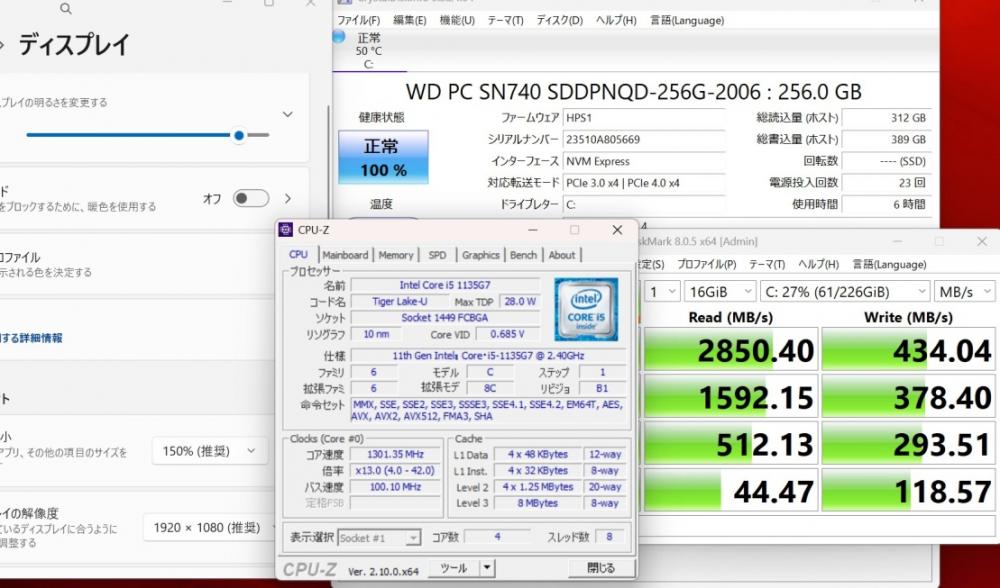Open 言語(Language) menu in CrystalDiskInfo
This screenshot has height=588, width=1000.
coord(687,20)
